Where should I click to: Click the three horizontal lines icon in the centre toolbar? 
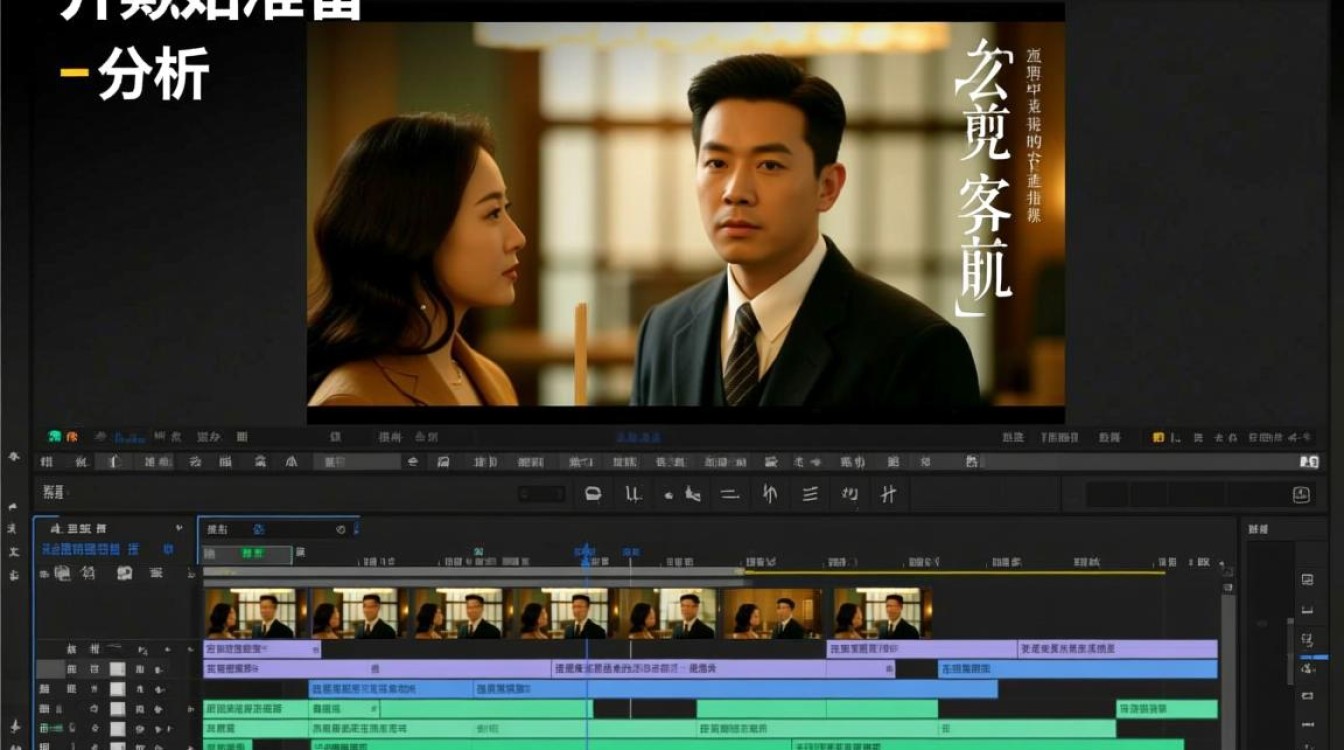(x=811, y=493)
